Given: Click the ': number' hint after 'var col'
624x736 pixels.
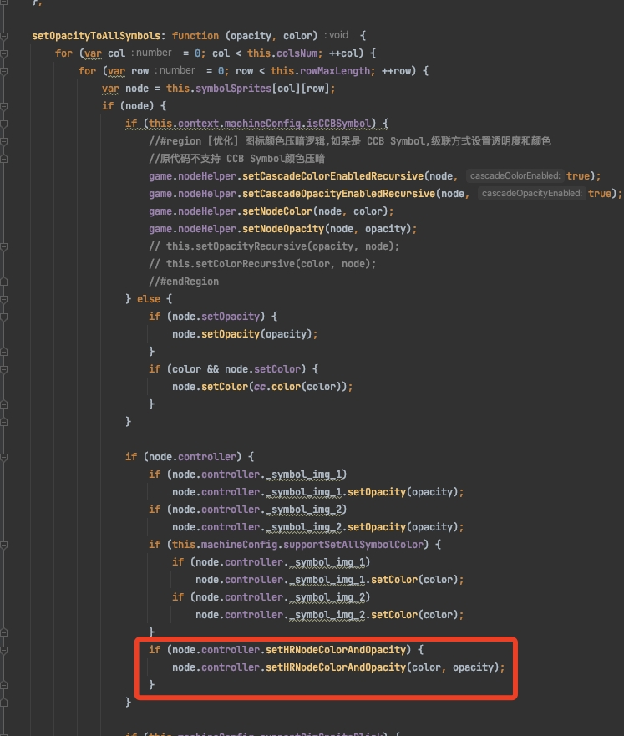Looking at the screenshot, I should click(x=152, y=53).
